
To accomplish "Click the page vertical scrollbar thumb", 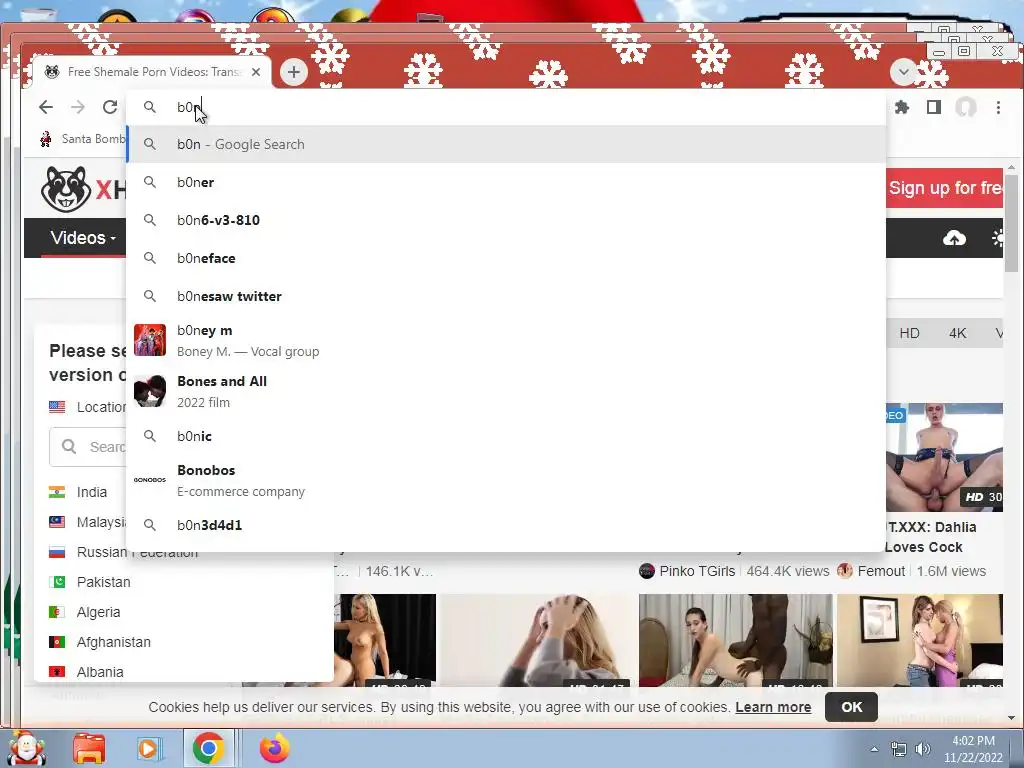I will (1011, 224).
